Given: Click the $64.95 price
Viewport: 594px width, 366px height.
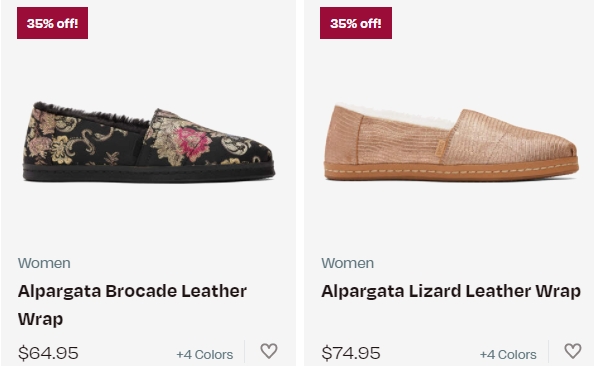Looking at the screenshot, I should [48, 353].
